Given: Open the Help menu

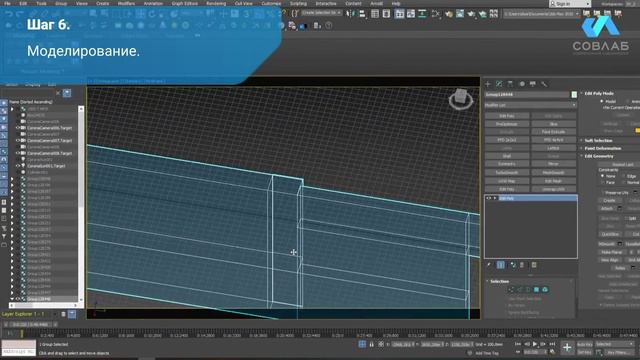Looking at the screenshot, I should point(396,3).
